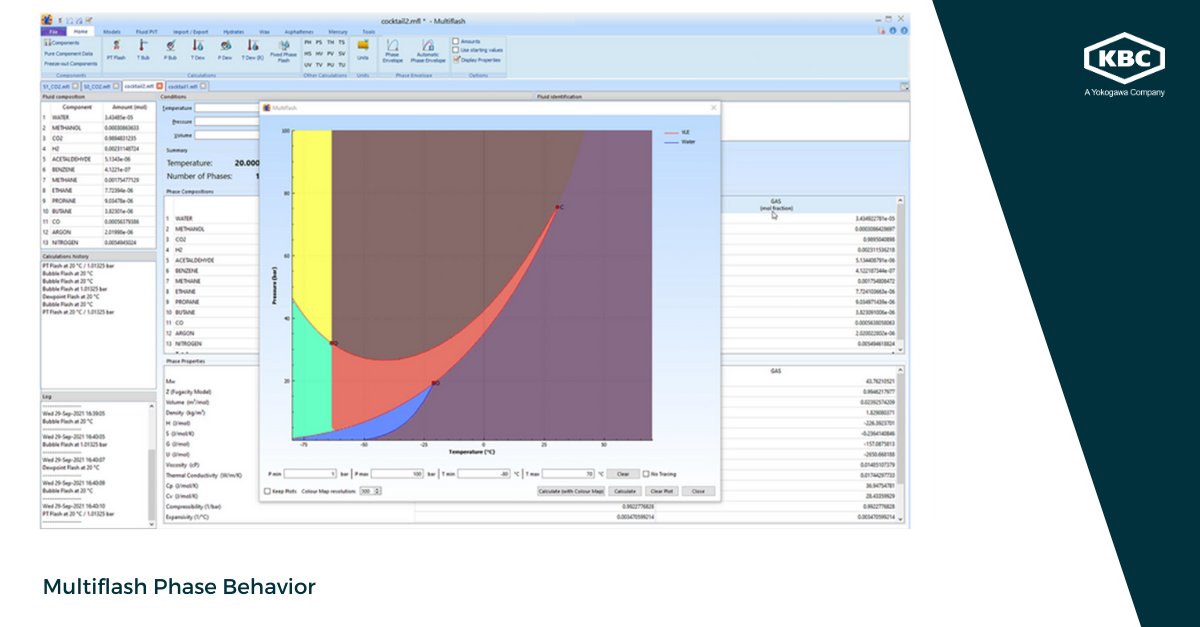Click the P min input field

click(x=311, y=474)
